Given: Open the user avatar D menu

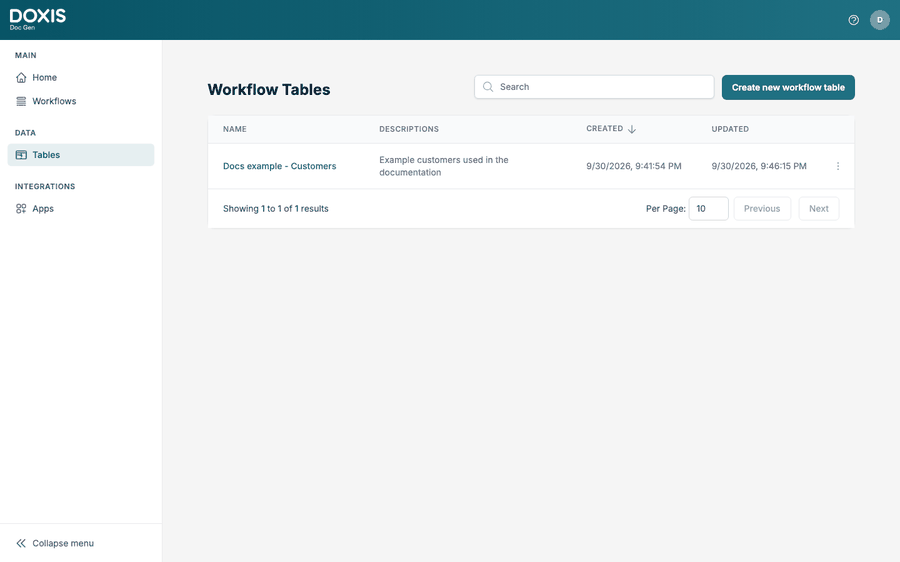Looking at the screenshot, I should 879,20.
